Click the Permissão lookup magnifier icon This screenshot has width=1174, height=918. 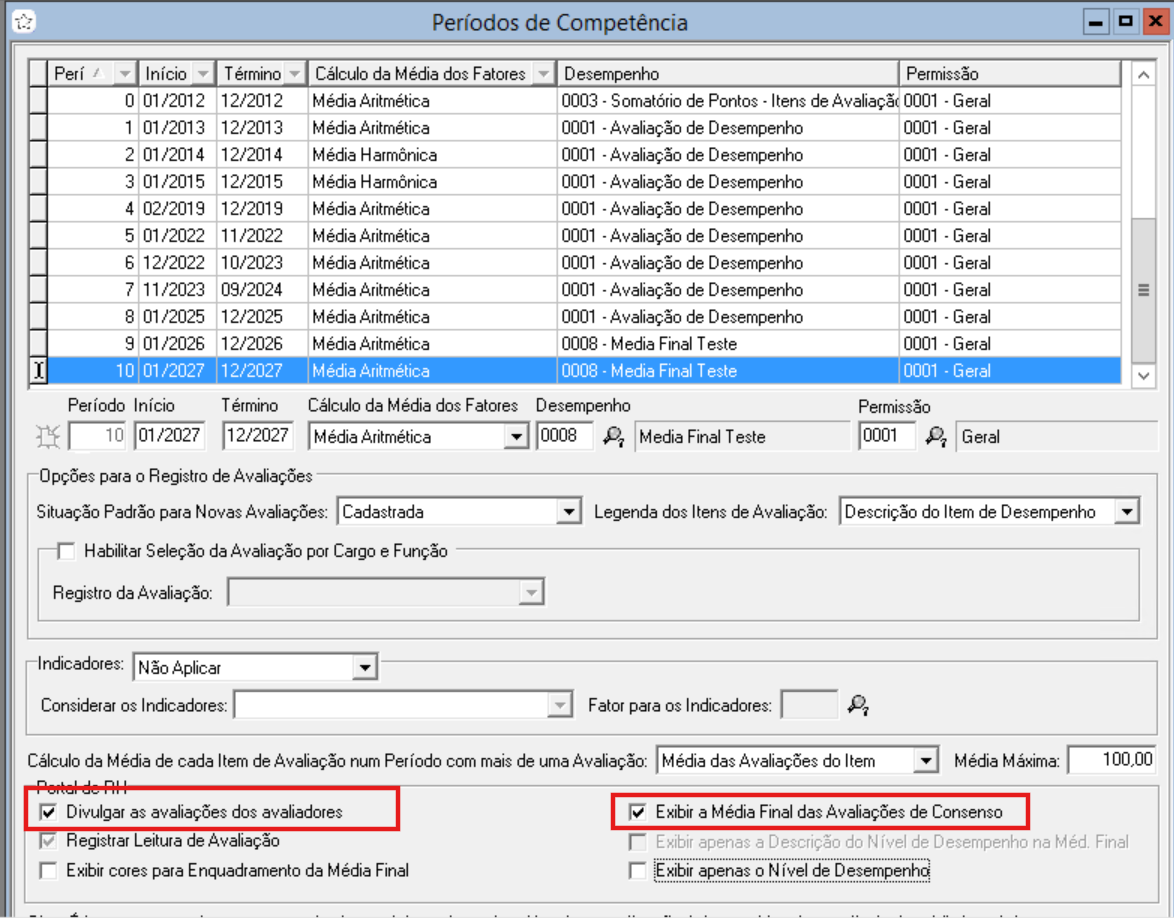935,436
